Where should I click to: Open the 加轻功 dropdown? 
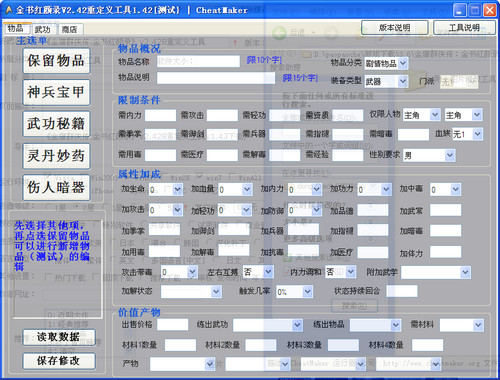pos(235,210)
